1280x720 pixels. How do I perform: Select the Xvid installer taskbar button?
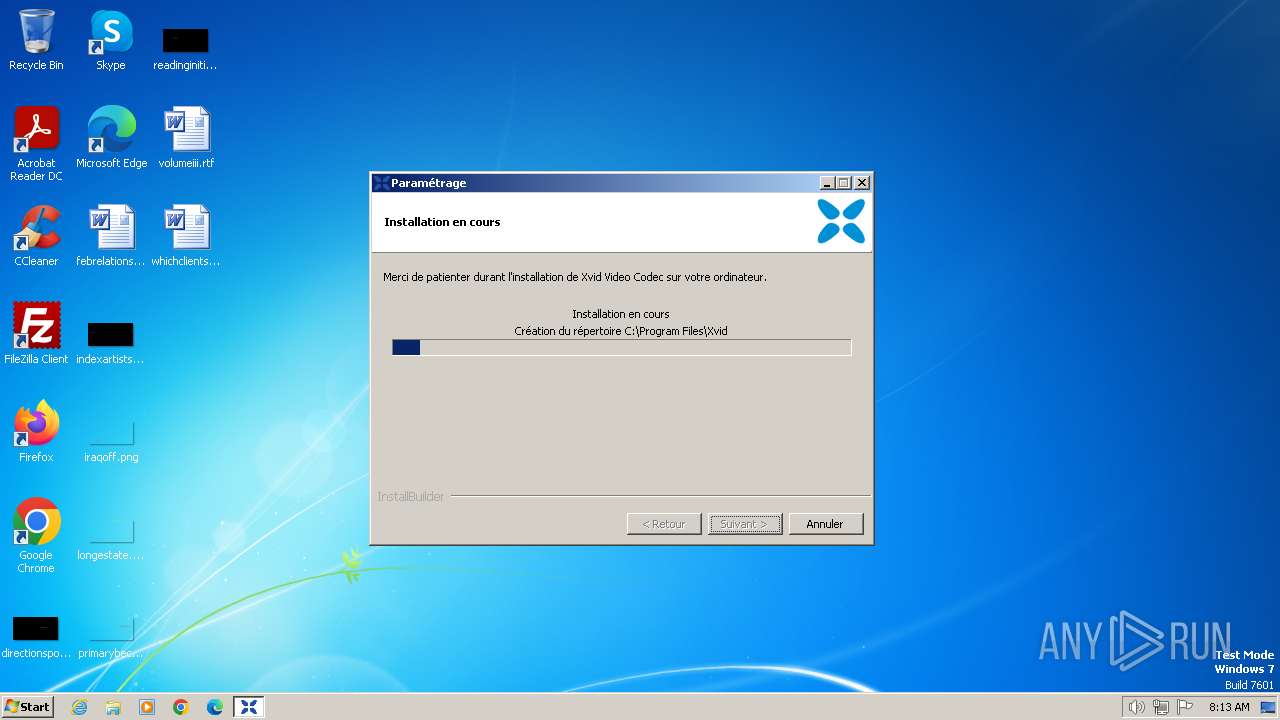249,707
